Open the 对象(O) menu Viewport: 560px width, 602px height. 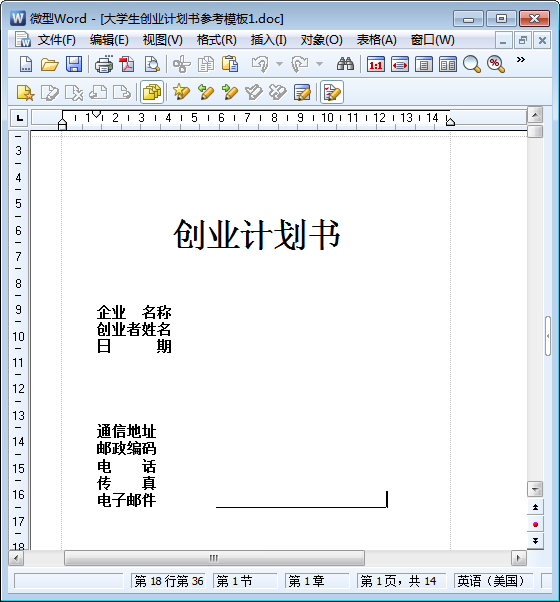tap(321, 40)
